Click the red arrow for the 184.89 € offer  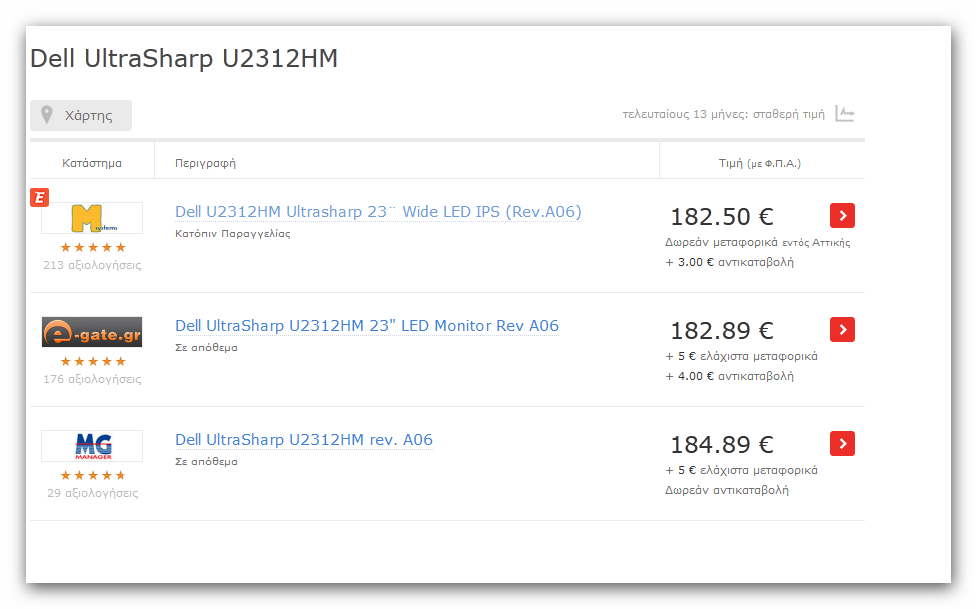842,444
